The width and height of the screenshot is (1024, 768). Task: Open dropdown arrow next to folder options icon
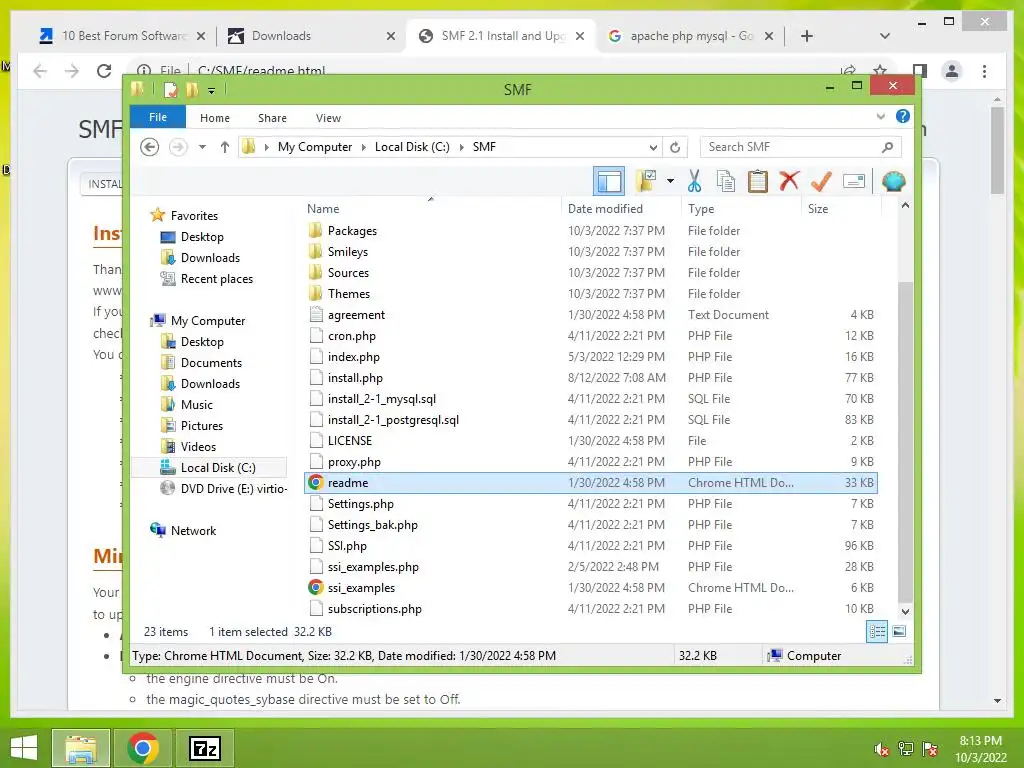point(670,181)
